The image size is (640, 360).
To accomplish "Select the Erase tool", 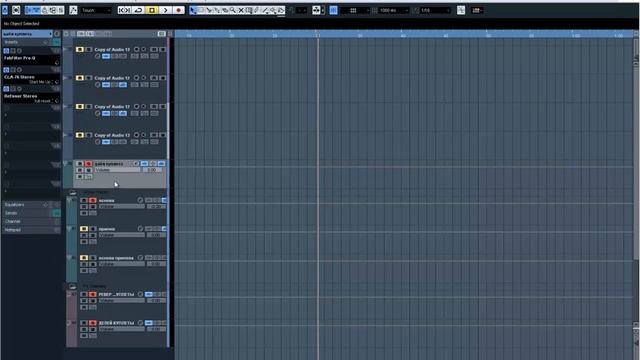I will (x=224, y=10).
